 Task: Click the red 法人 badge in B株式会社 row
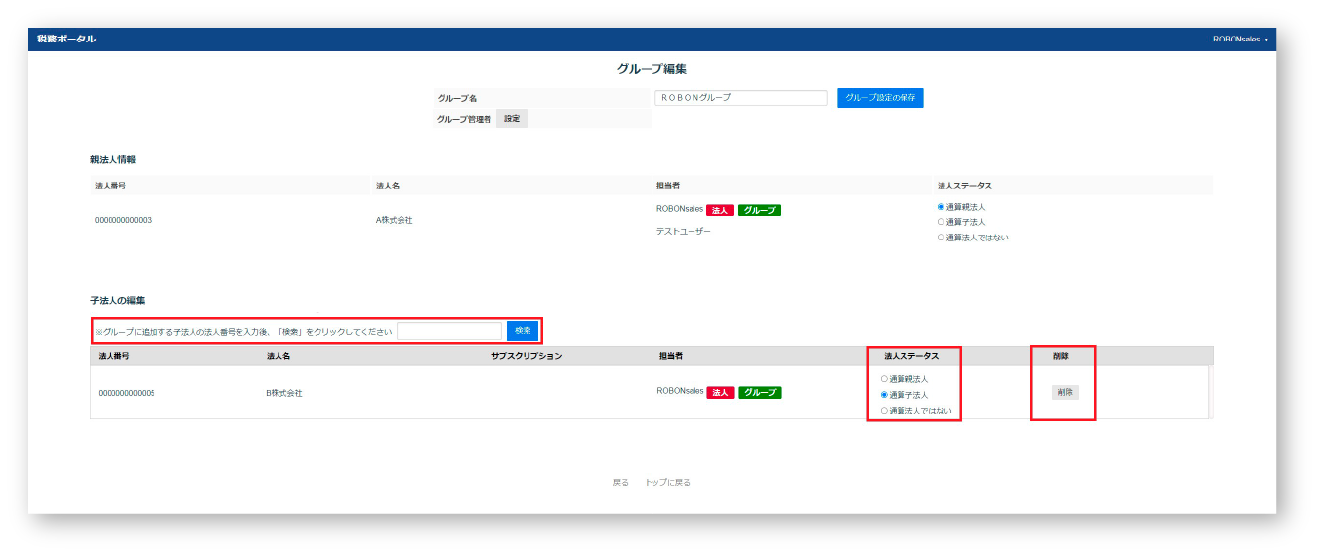pos(720,393)
